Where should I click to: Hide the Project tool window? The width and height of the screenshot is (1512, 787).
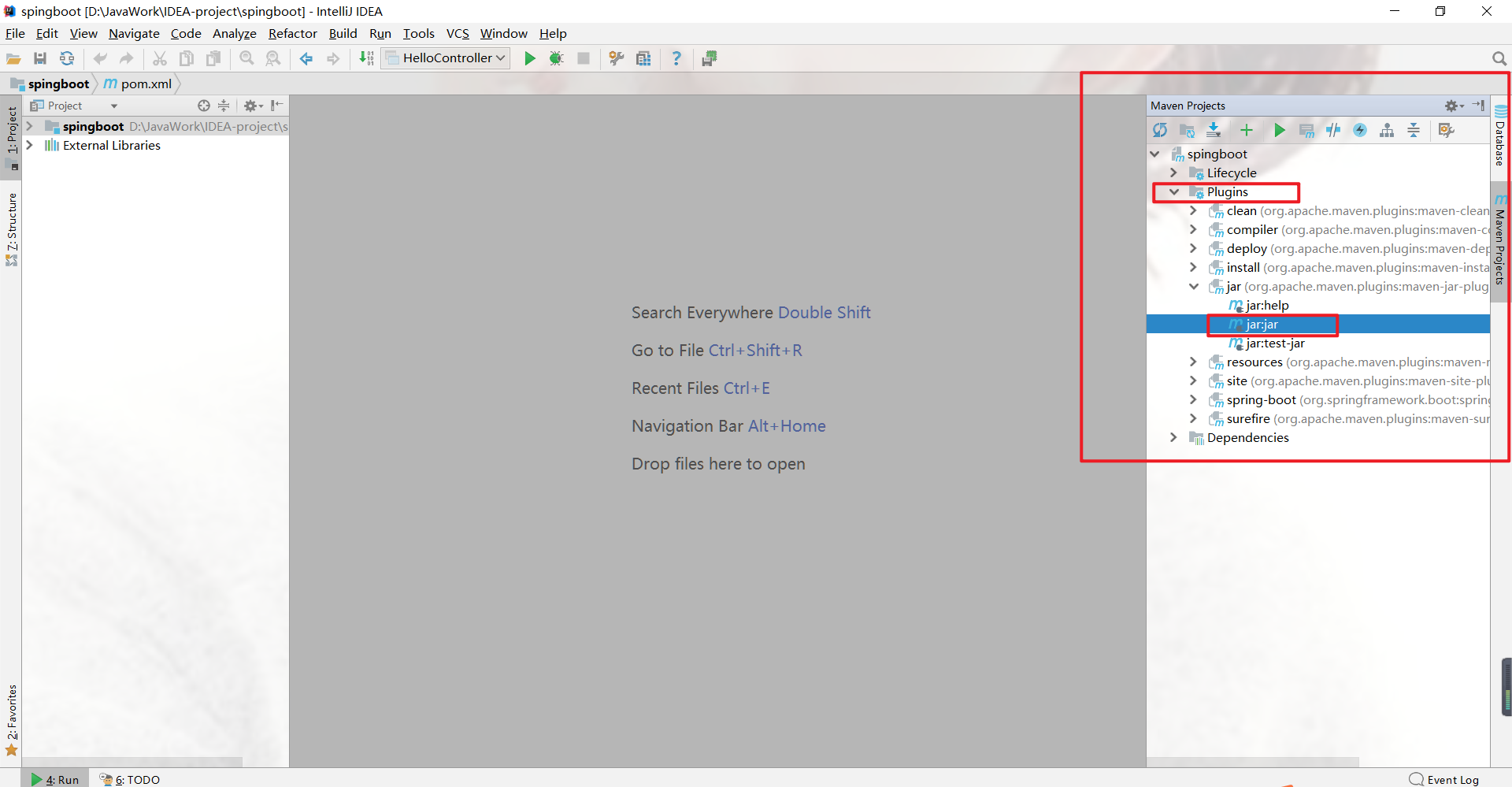tap(276, 106)
